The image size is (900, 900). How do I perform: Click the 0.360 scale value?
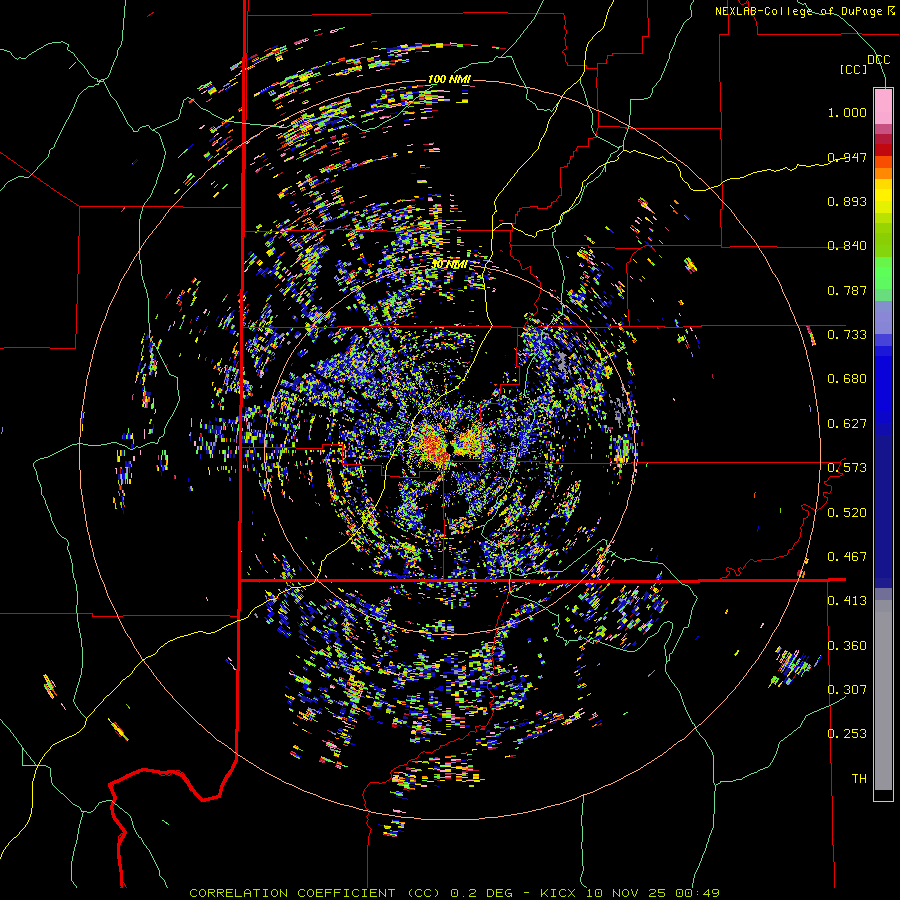(x=847, y=646)
